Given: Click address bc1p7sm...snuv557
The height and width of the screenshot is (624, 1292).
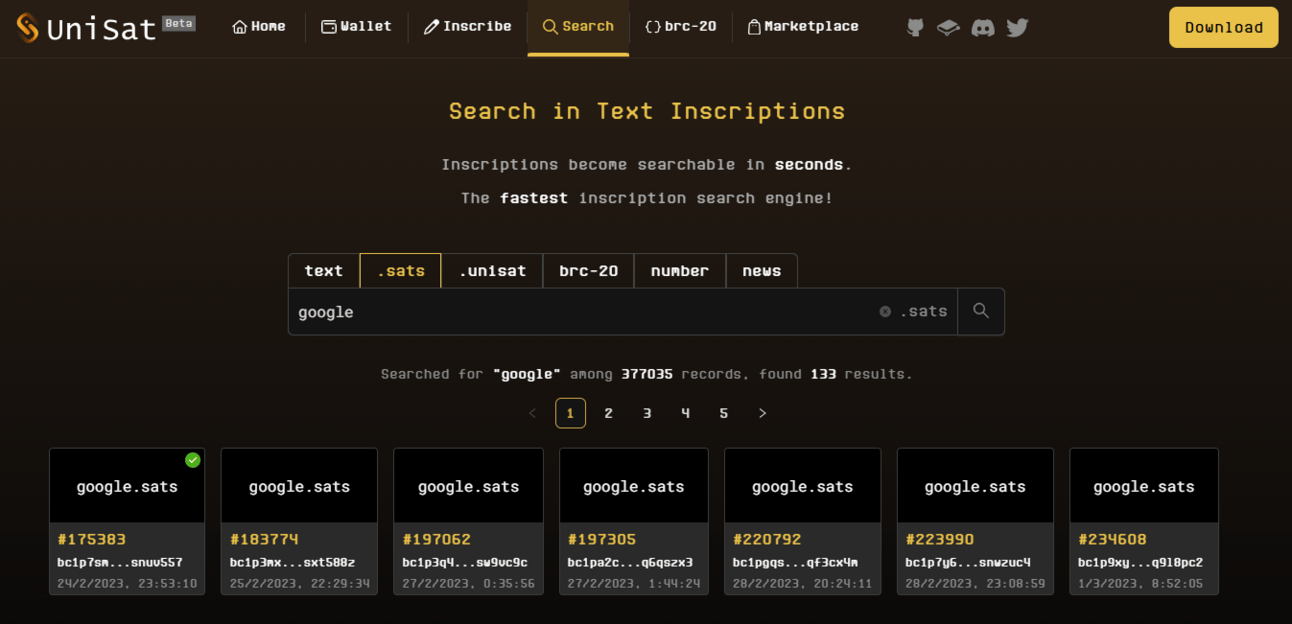Looking at the screenshot, I should pos(120,563).
